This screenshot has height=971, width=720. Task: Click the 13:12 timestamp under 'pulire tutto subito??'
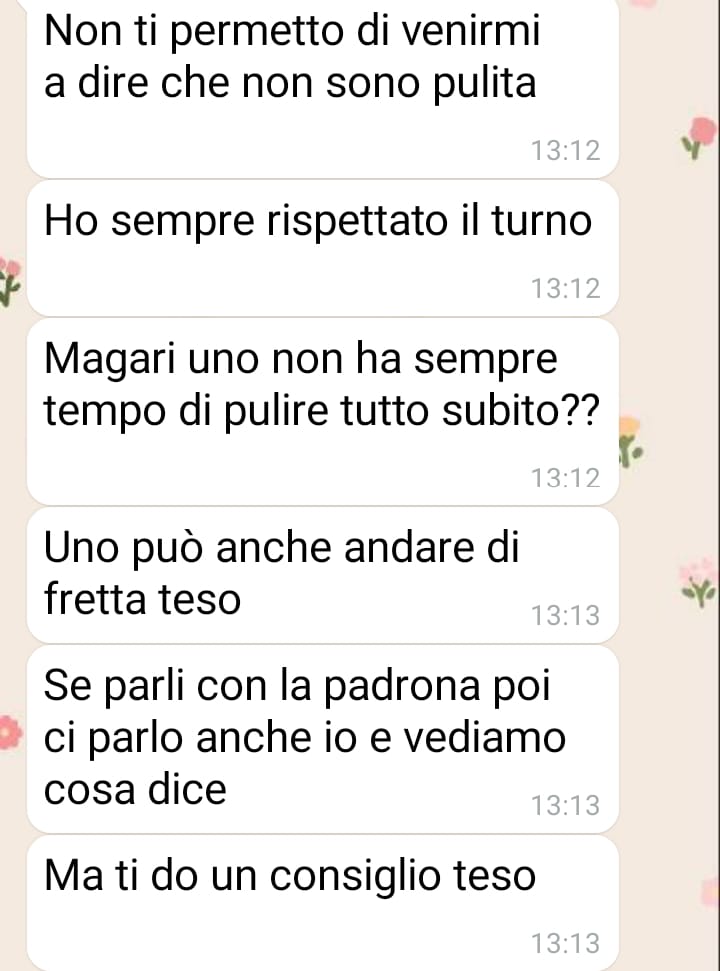point(566,478)
